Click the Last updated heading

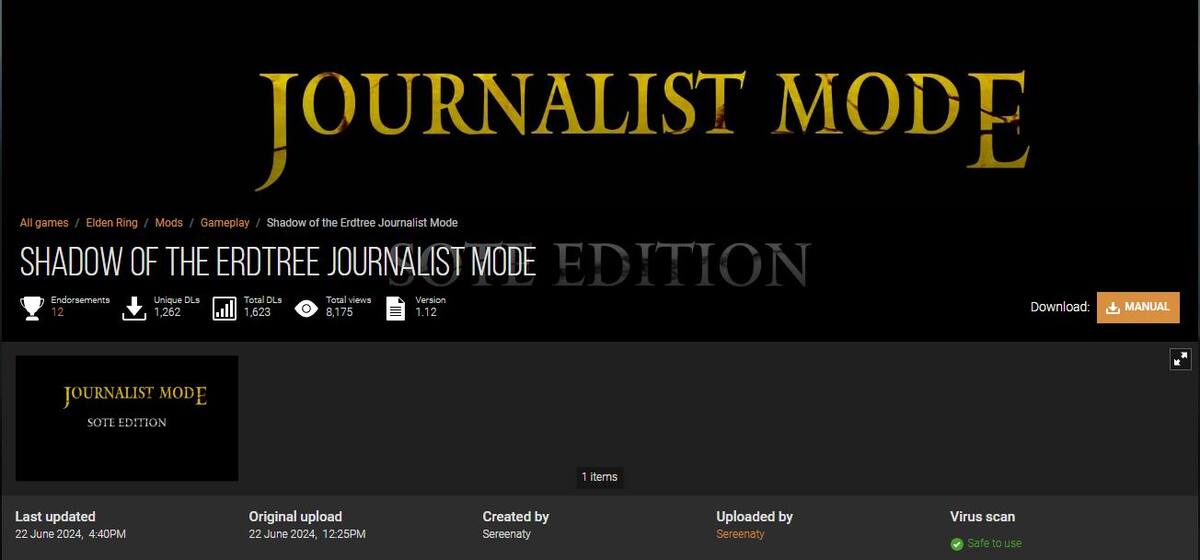pyautogui.click(x=55, y=517)
